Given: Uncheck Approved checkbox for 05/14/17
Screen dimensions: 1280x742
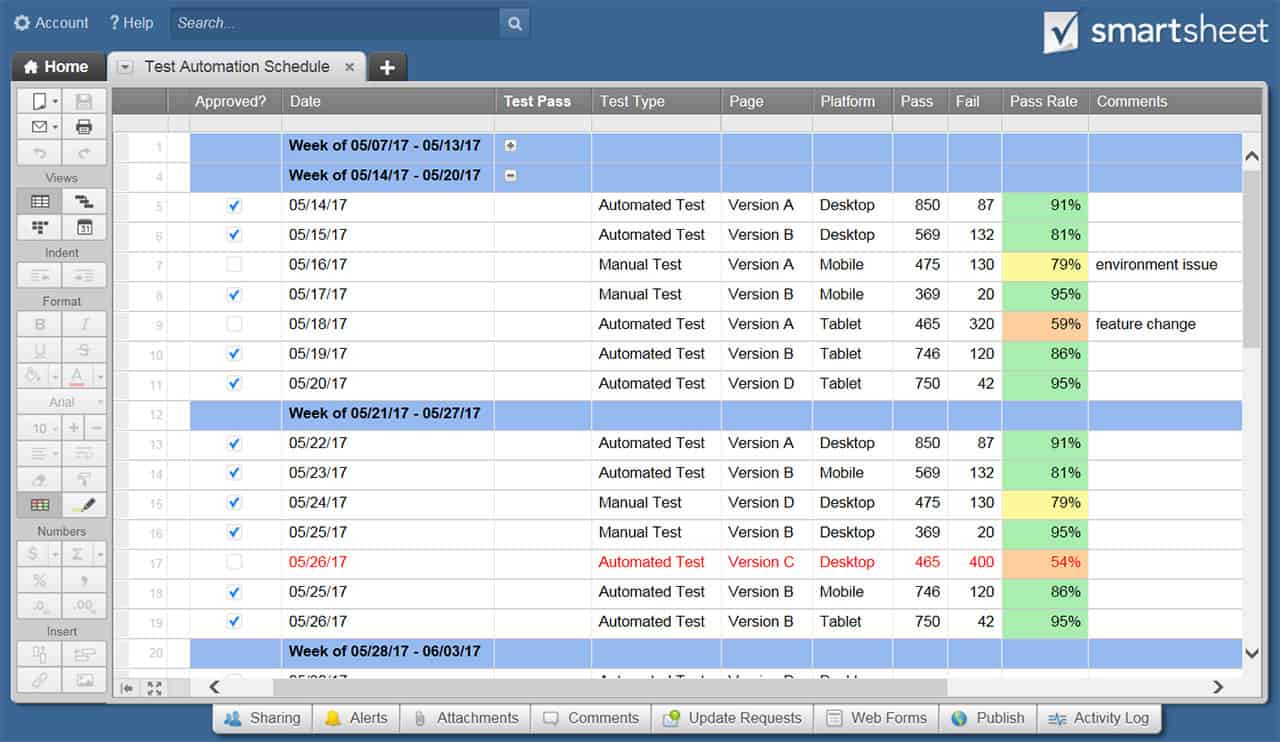Looking at the screenshot, I should [234, 205].
